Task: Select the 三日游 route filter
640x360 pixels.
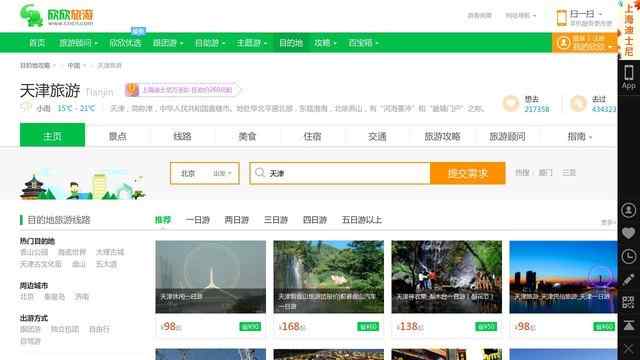Action: coord(276,220)
